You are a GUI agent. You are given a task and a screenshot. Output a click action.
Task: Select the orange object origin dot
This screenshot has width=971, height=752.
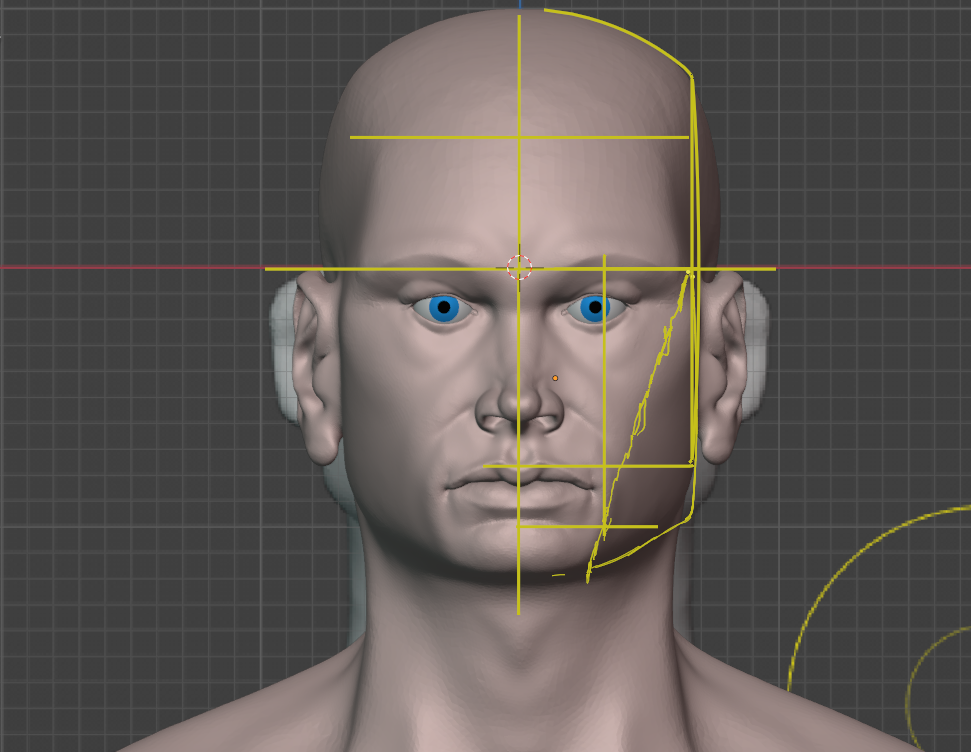point(554,379)
